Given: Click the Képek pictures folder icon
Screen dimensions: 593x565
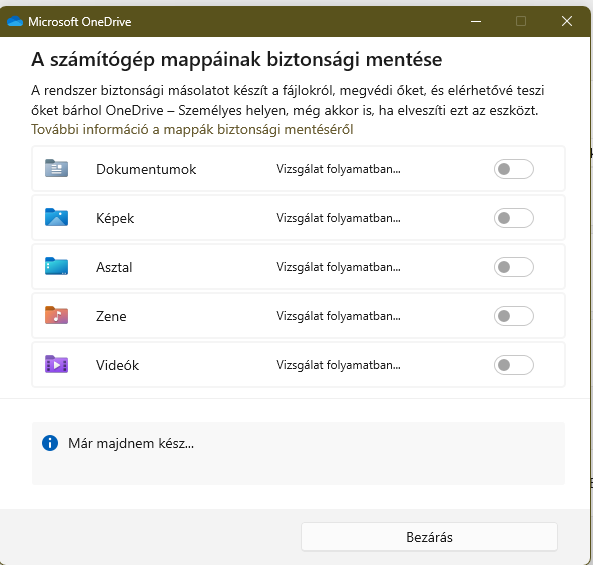Looking at the screenshot, I should 56,217.
